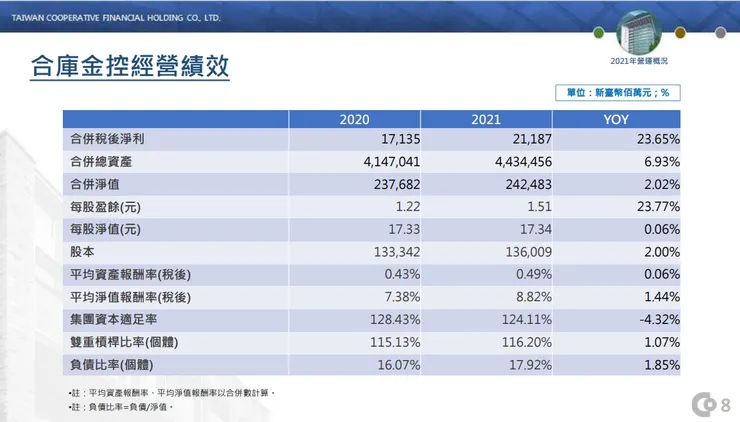Click the circular building photo above 2021年營運概況

pos(639,32)
